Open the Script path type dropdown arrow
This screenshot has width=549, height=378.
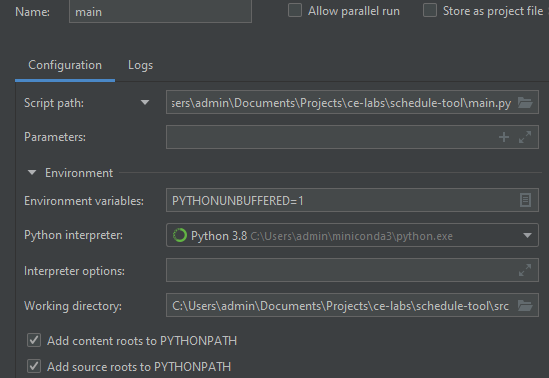pyautogui.click(x=145, y=103)
